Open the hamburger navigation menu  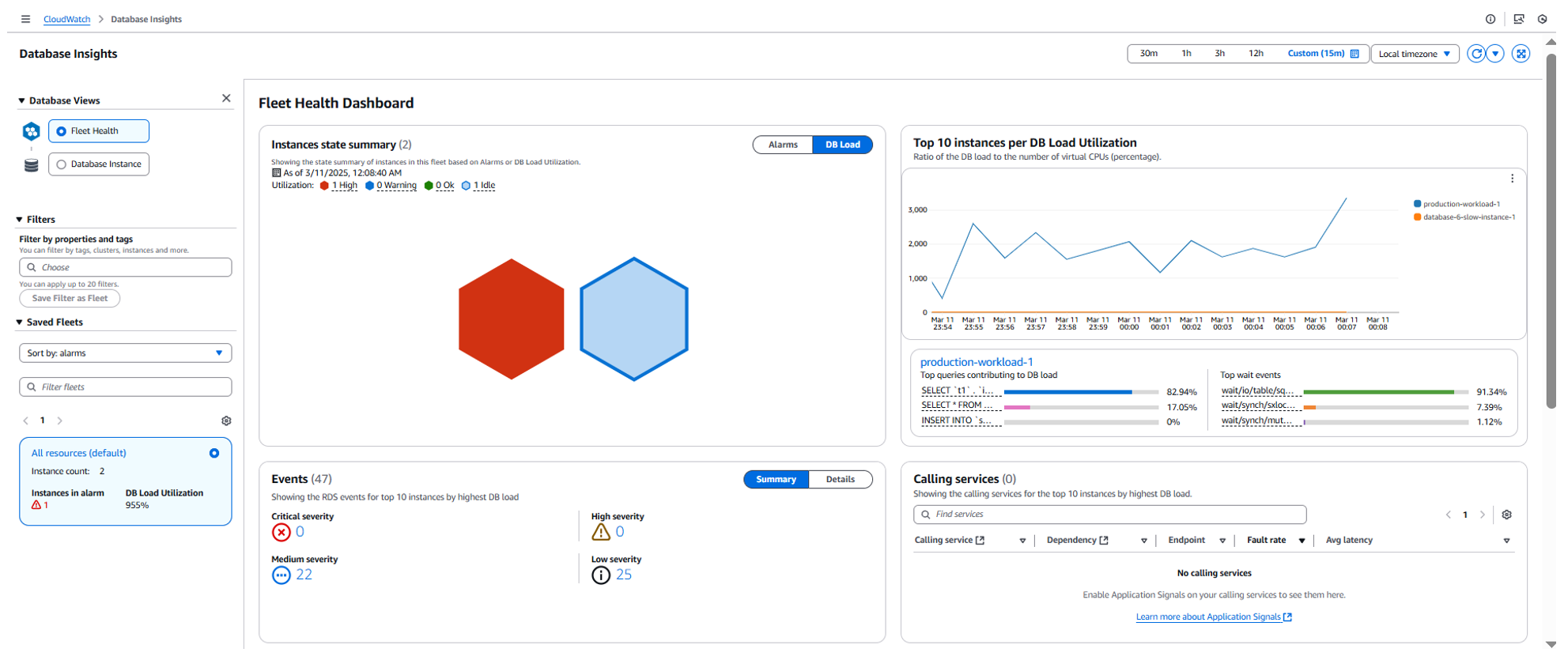[x=25, y=19]
